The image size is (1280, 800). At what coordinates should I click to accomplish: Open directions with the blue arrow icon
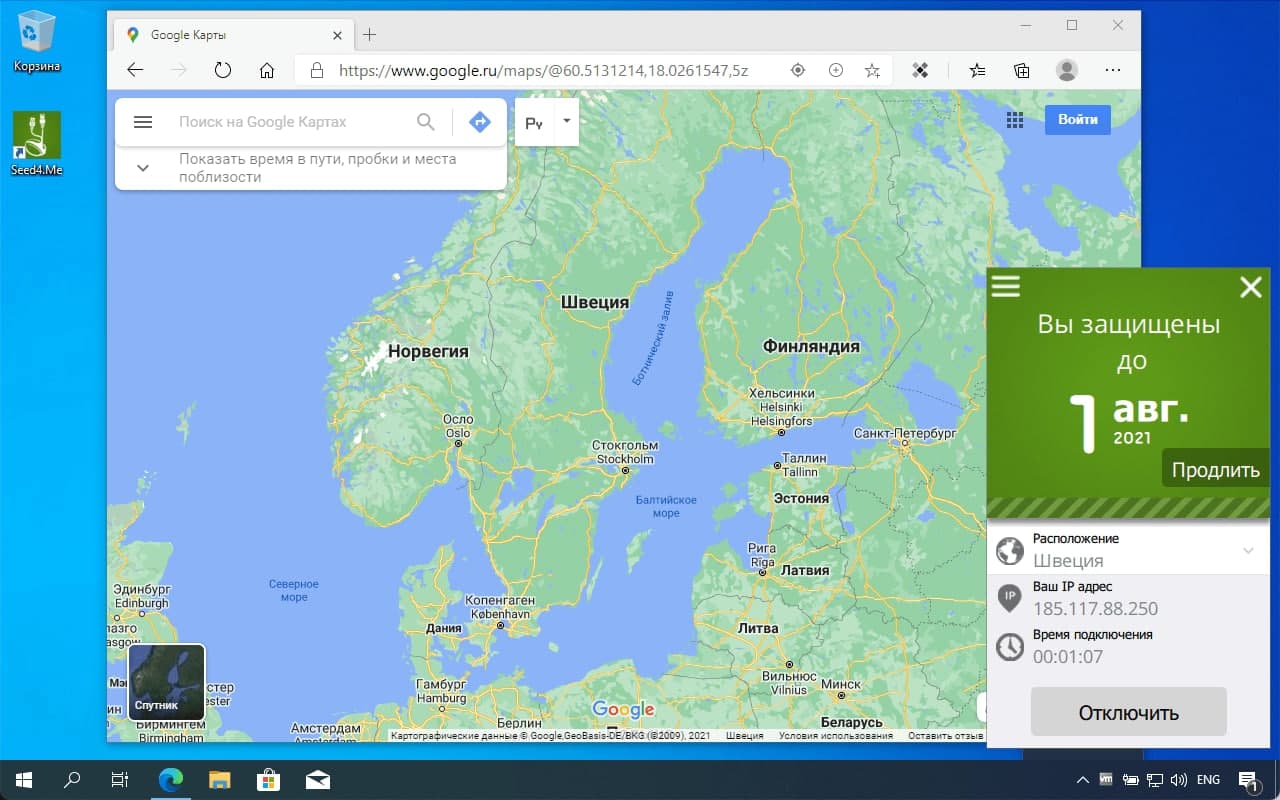click(480, 122)
